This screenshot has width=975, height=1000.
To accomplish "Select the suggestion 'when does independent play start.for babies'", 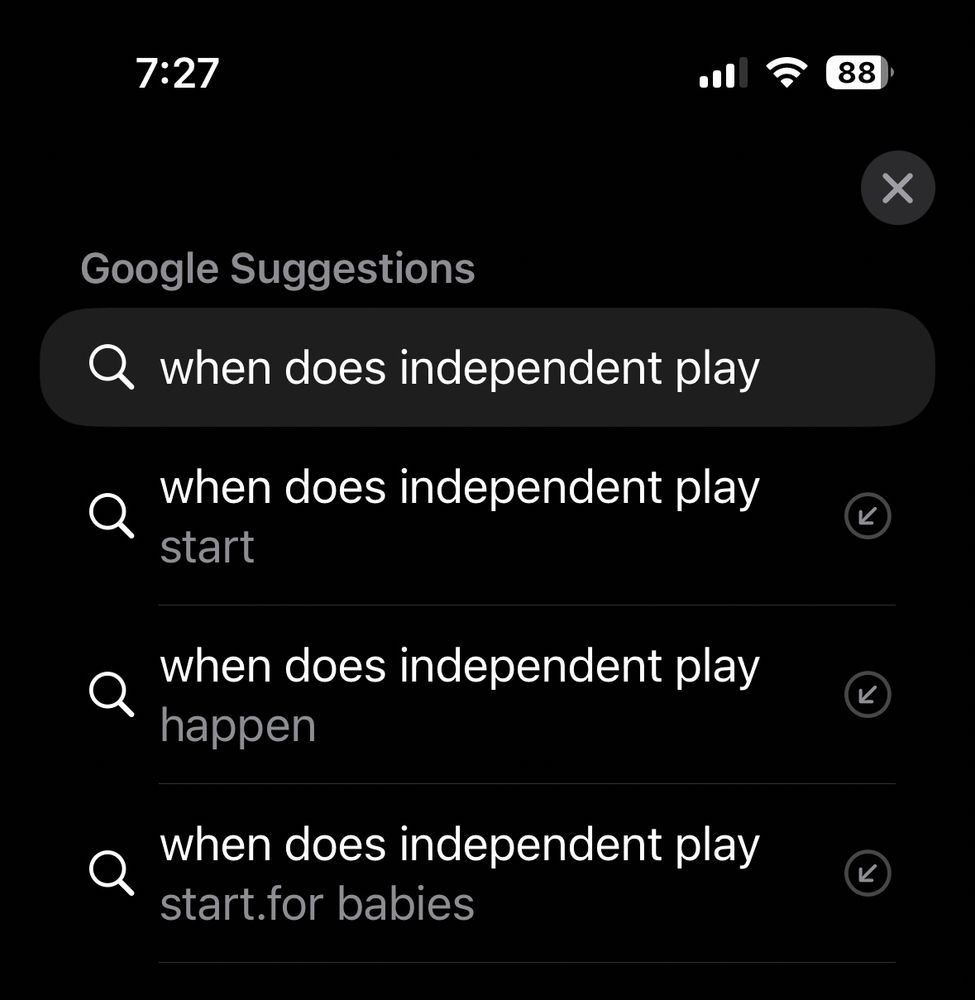I will pos(460,872).
